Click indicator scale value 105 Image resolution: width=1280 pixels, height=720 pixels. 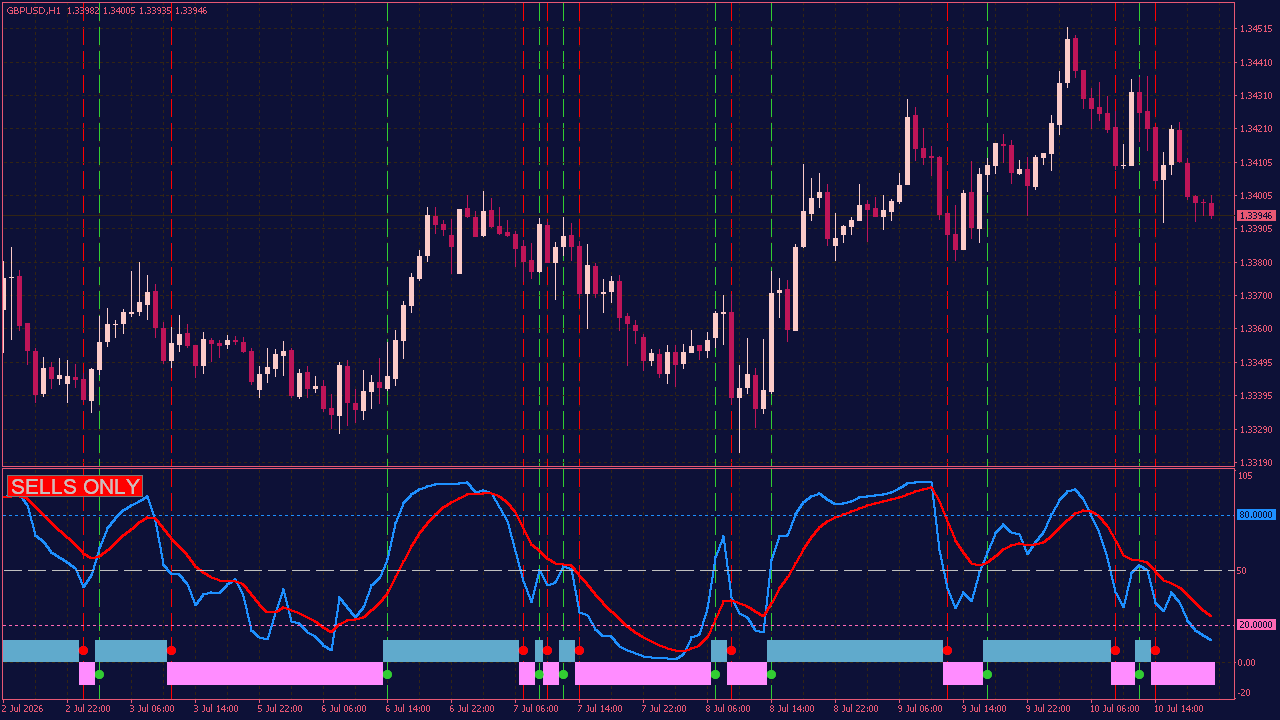[x=1246, y=476]
